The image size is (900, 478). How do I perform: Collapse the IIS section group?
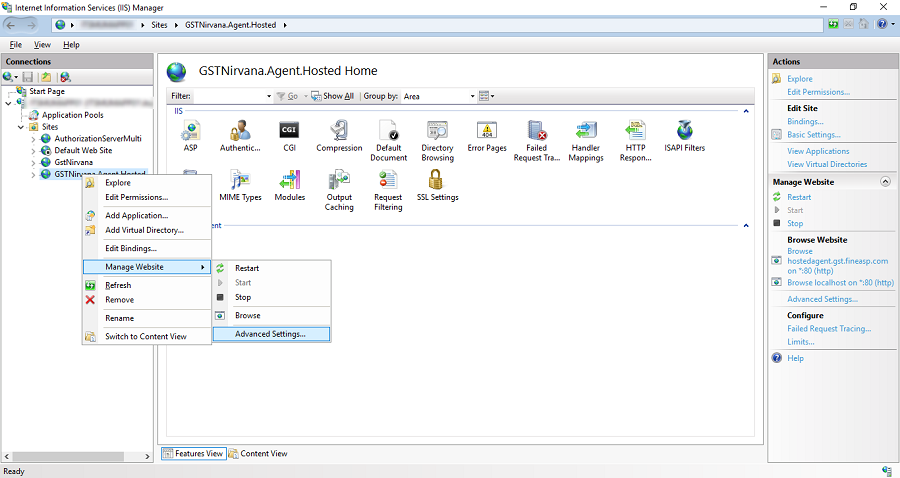[x=746, y=111]
